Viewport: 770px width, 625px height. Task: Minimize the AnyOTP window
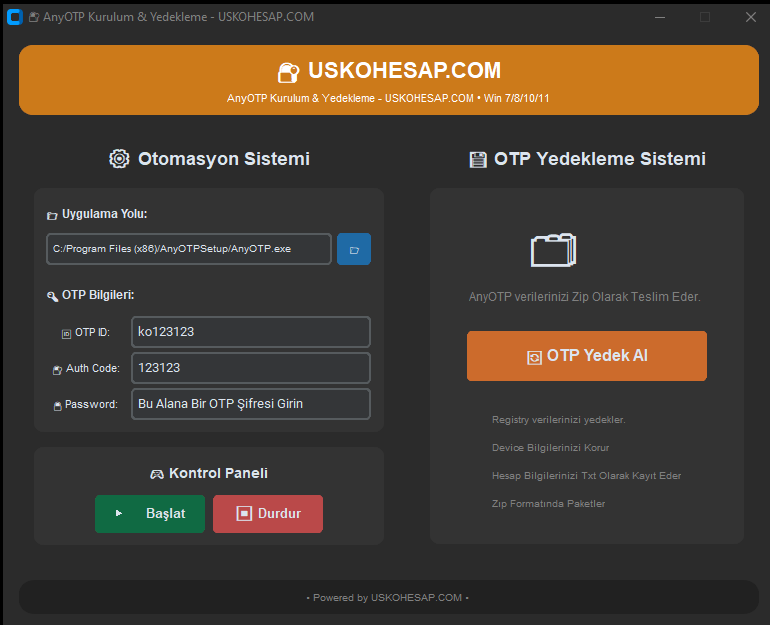point(660,17)
